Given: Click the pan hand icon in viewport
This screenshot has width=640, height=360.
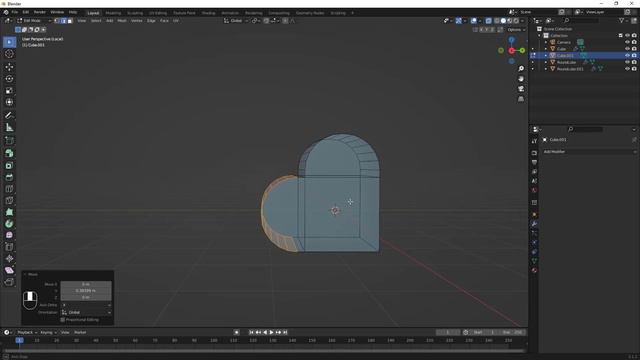Looking at the screenshot, I should (x=521, y=79).
